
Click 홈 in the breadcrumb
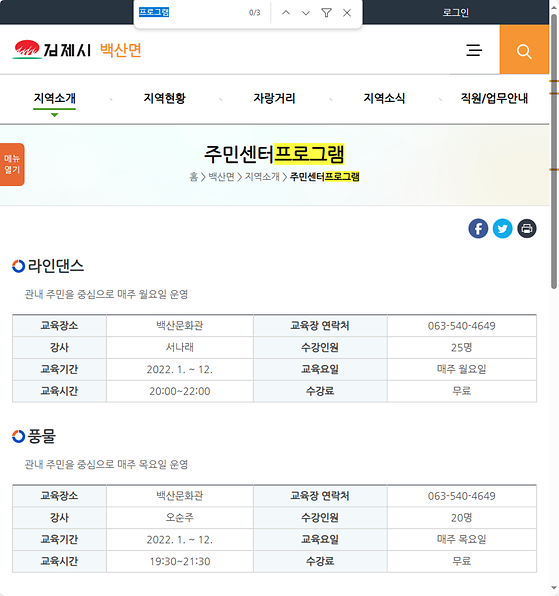click(193, 177)
